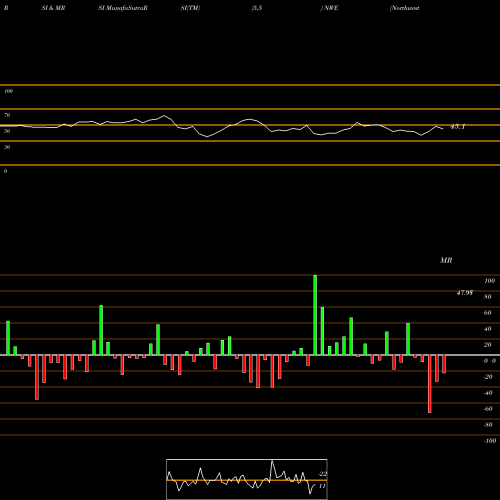Click the 47.98 value in MR panel
Screen dimensions: 500x500
465,293
